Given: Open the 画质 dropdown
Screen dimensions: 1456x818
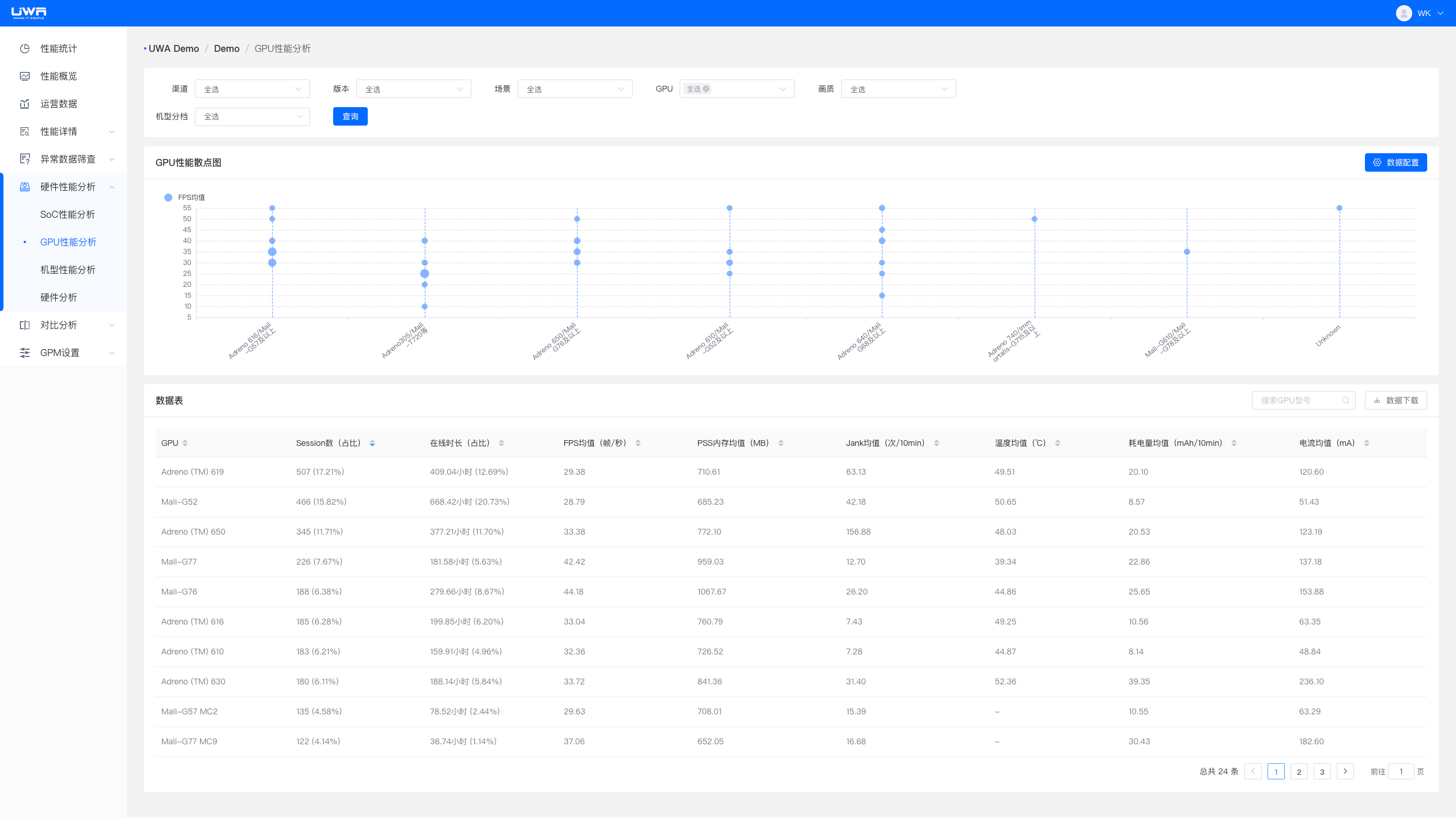Looking at the screenshot, I should pyautogui.click(x=897, y=89).
